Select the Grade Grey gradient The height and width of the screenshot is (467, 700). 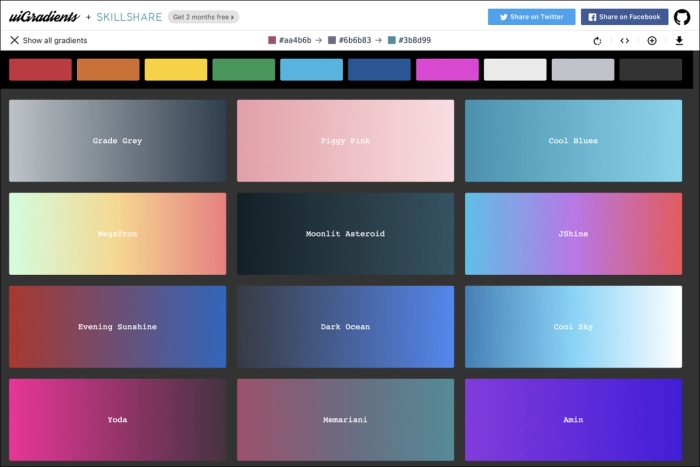point(117,141)
